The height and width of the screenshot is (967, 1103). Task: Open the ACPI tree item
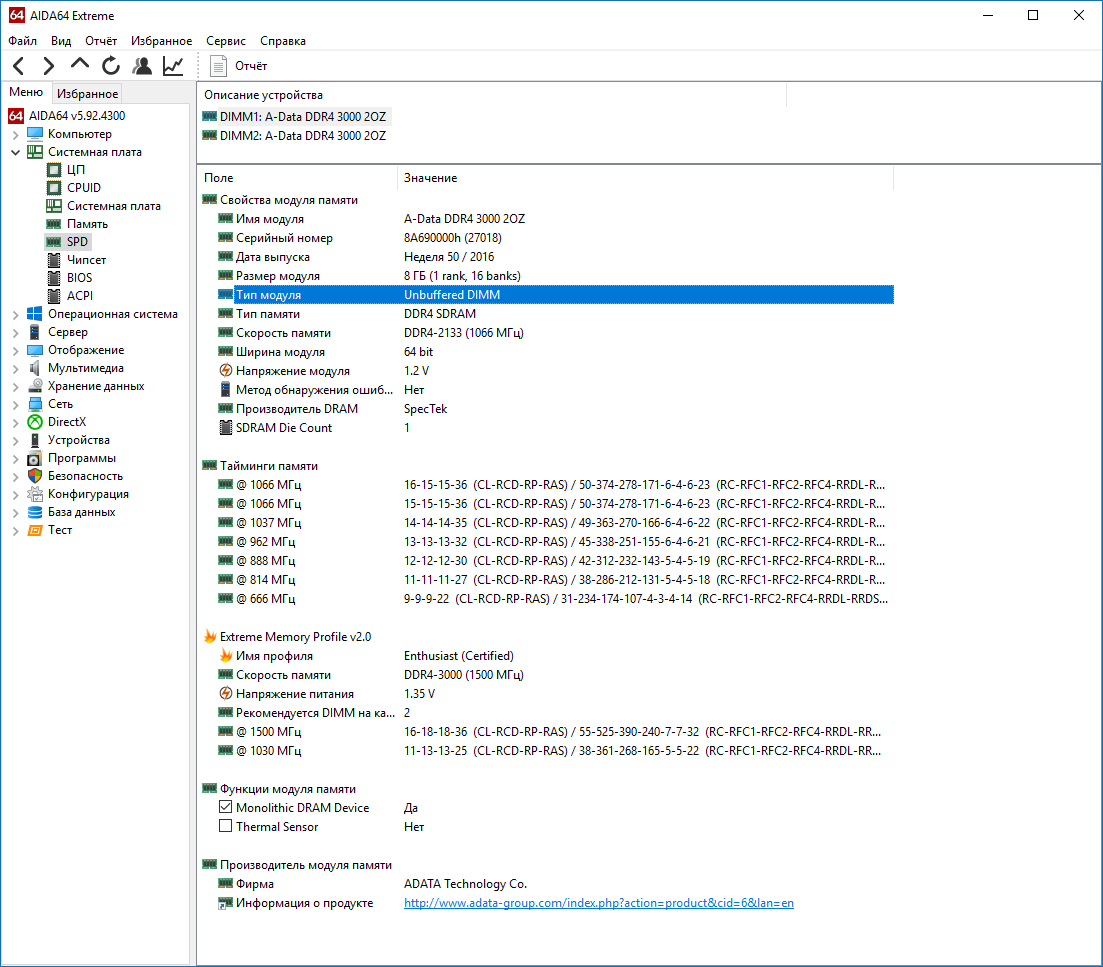(79, 296)
